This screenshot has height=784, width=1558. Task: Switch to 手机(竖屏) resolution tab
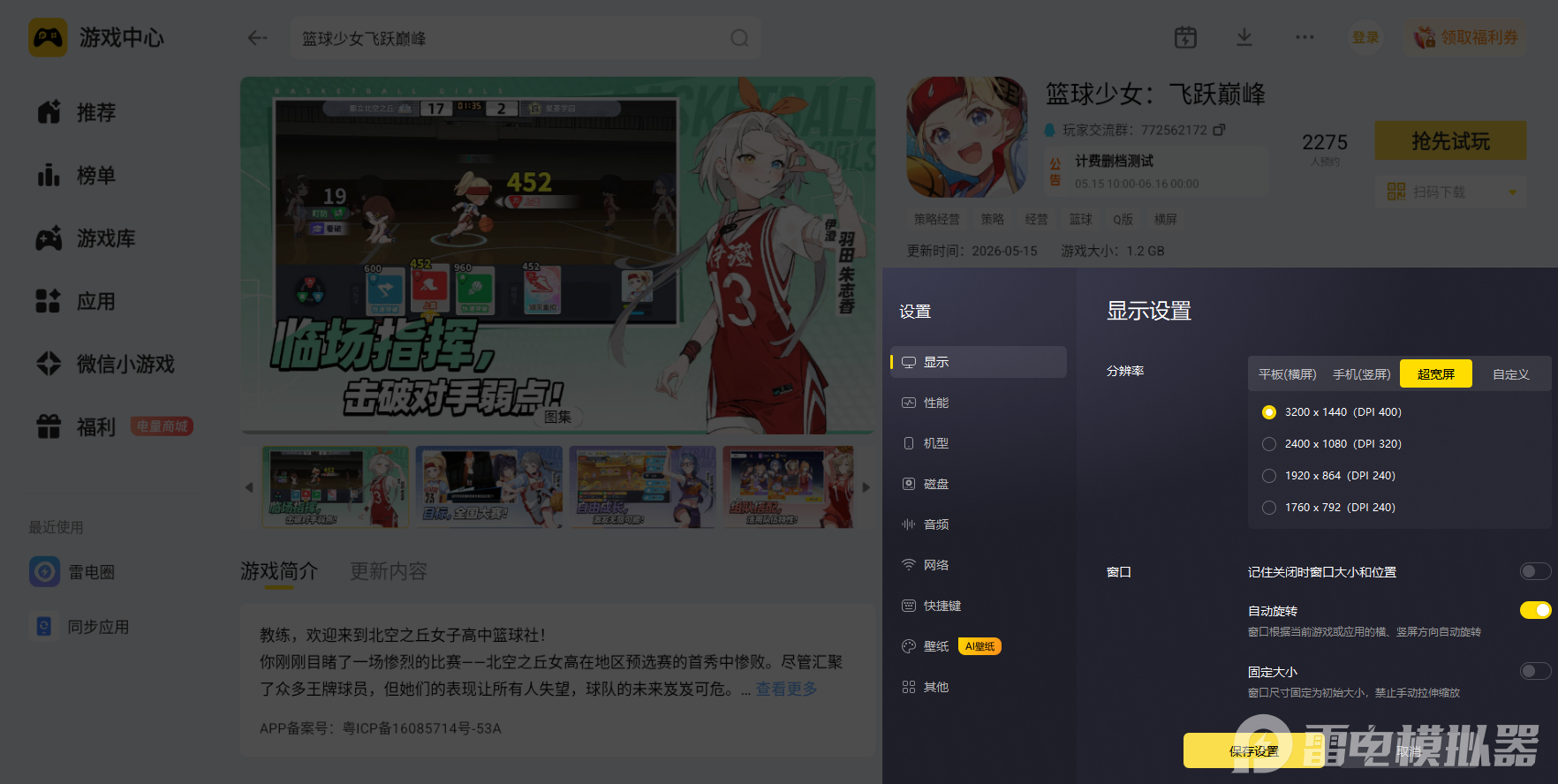(x=1361, y=374)
